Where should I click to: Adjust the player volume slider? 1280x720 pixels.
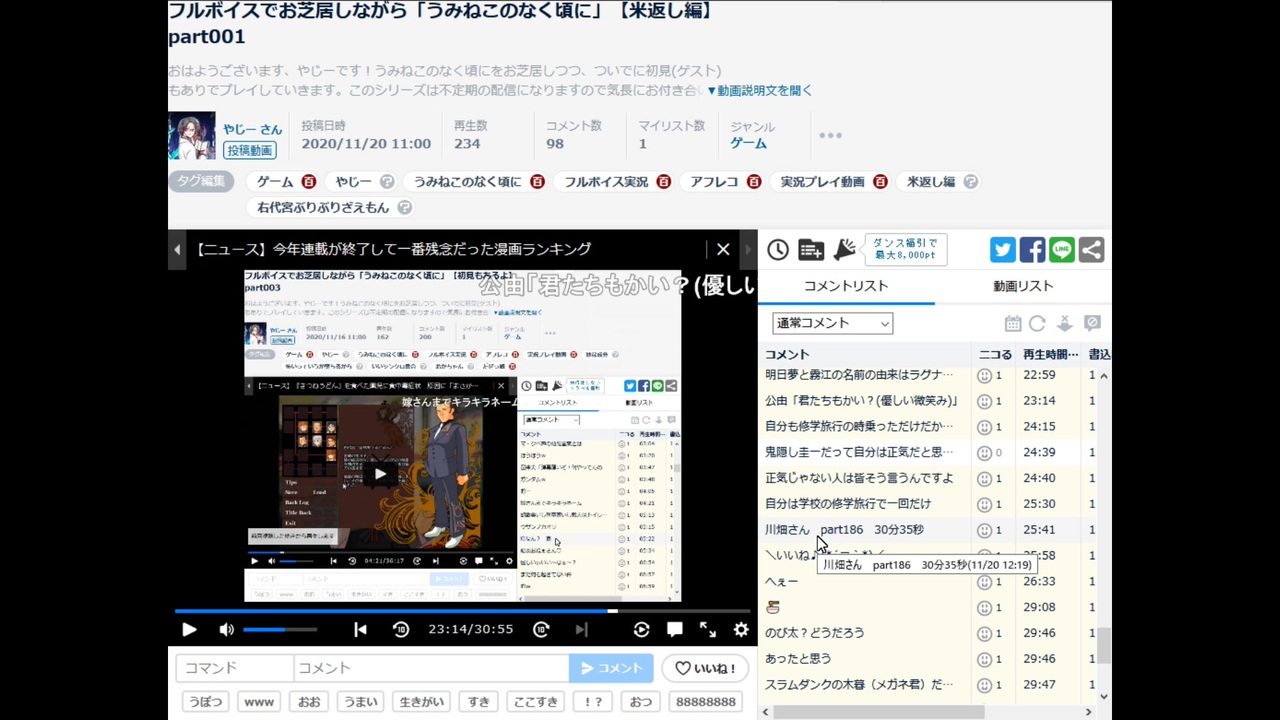(280, 629)
